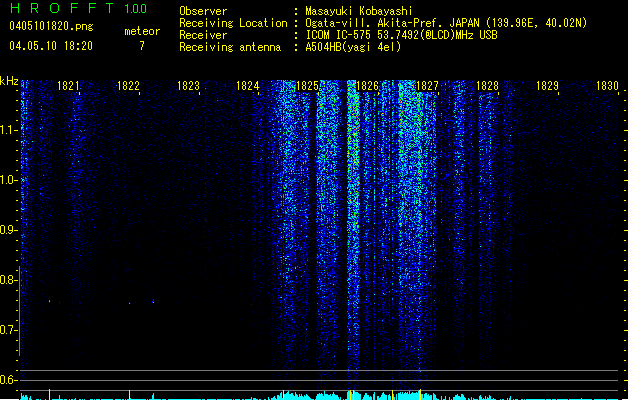This screenshot has width=629, height=400.
Task: Click the 1829 time marker
Action: (547, 86)
